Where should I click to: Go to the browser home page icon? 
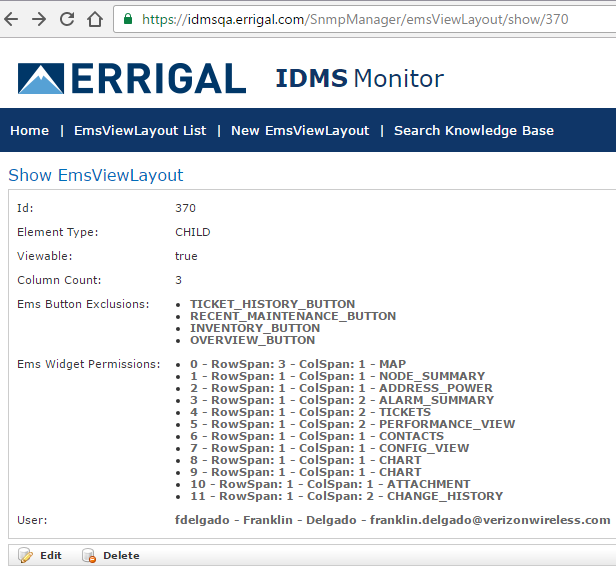click(x=94, y=19)
